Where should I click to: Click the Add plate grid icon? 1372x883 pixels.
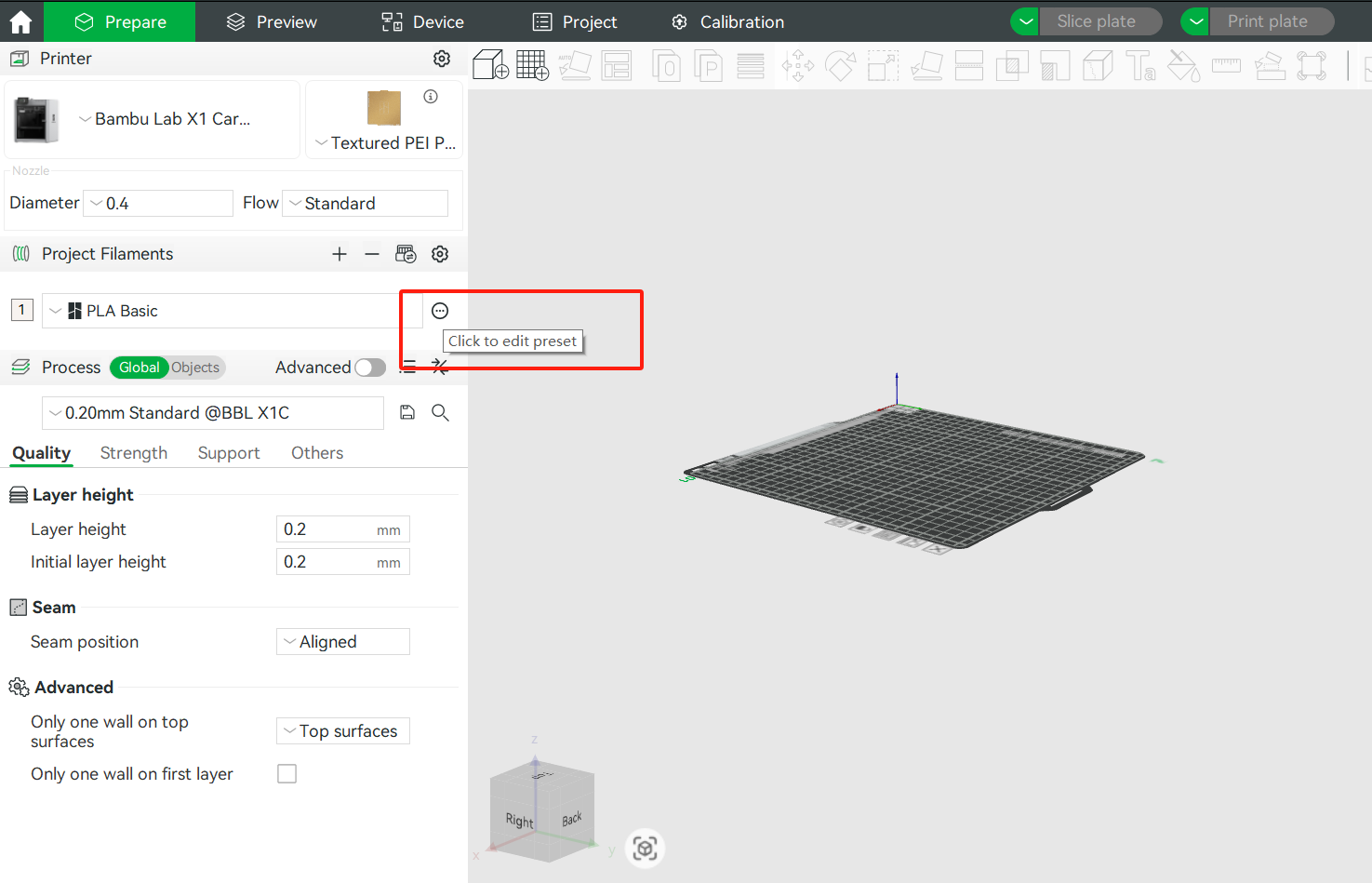pyautogui.click(x=532, y=65)
